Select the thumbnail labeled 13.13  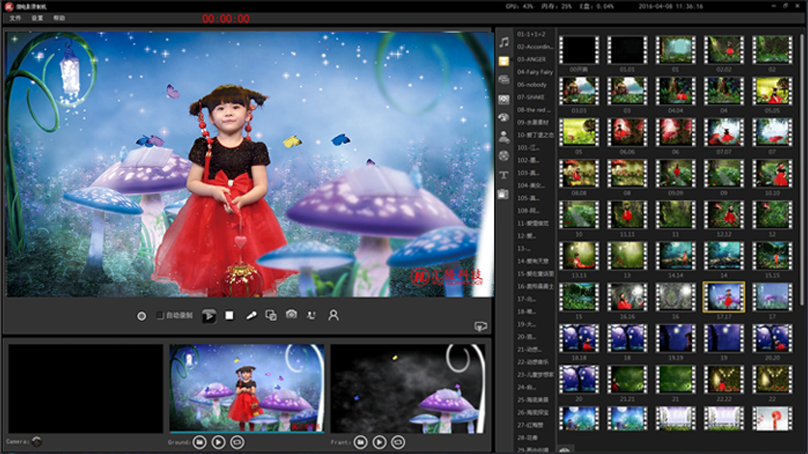[579, 256]
